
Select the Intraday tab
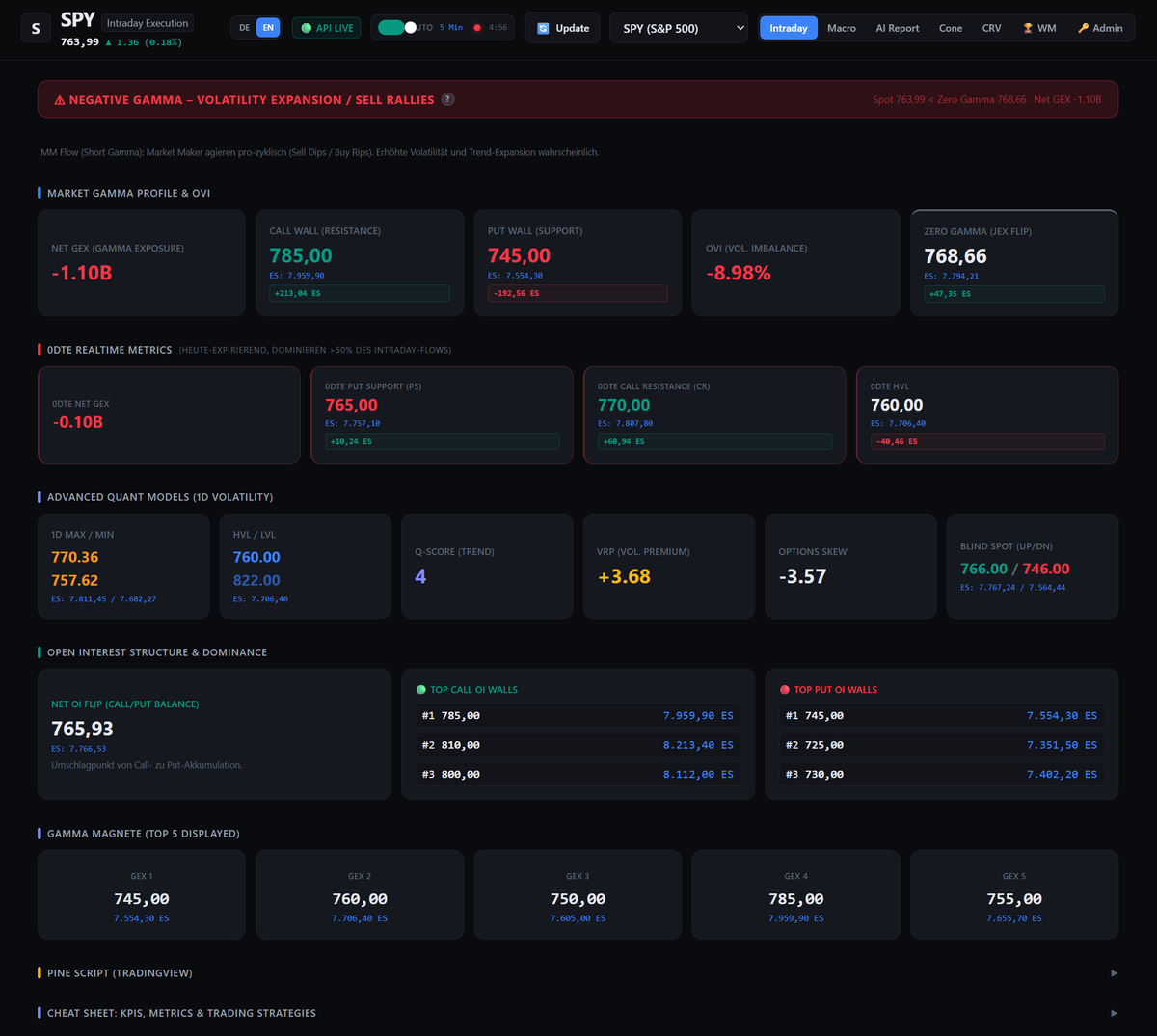coord(788,28)
